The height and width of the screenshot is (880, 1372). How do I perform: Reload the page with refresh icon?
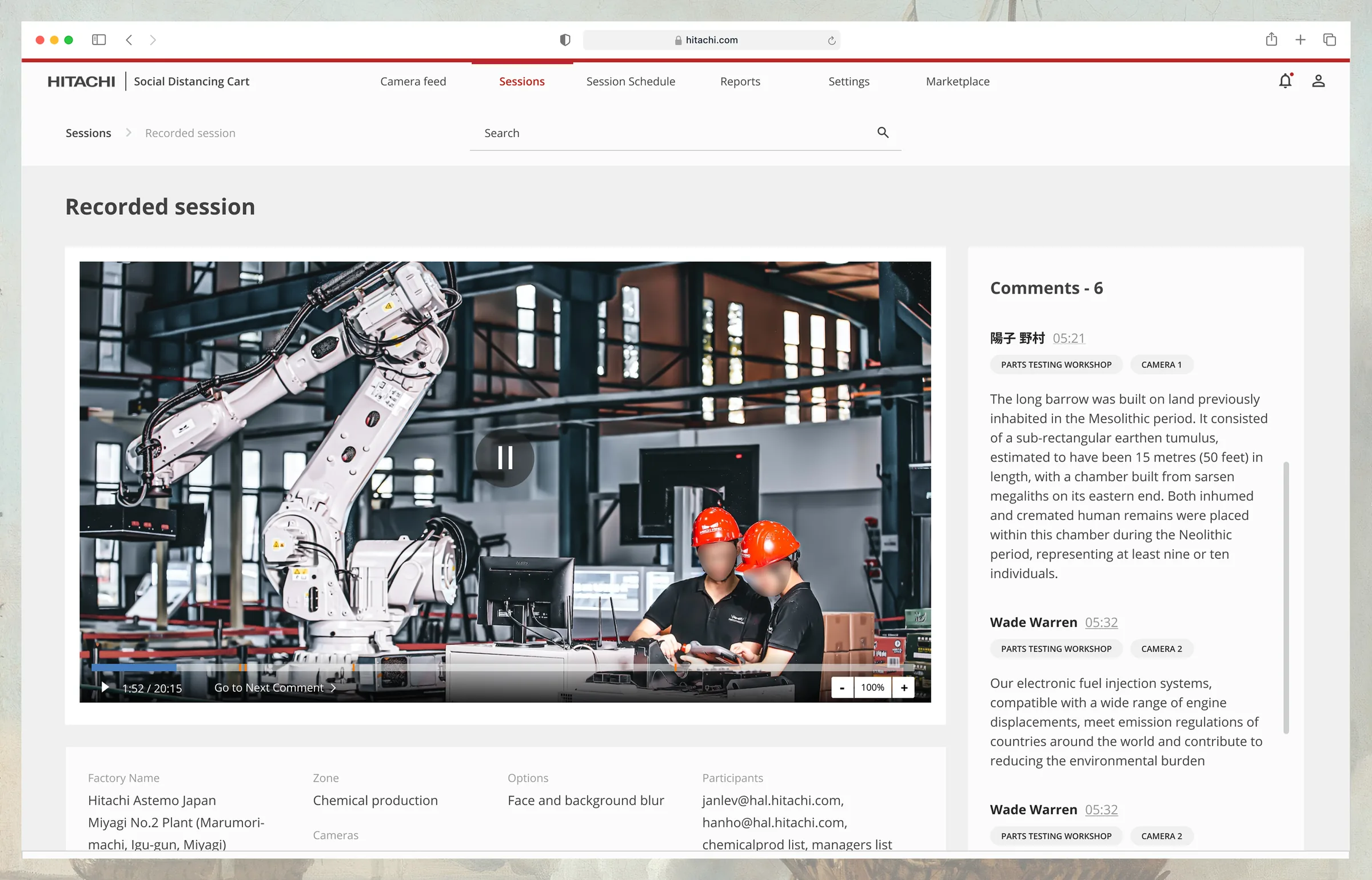[831, 40]
